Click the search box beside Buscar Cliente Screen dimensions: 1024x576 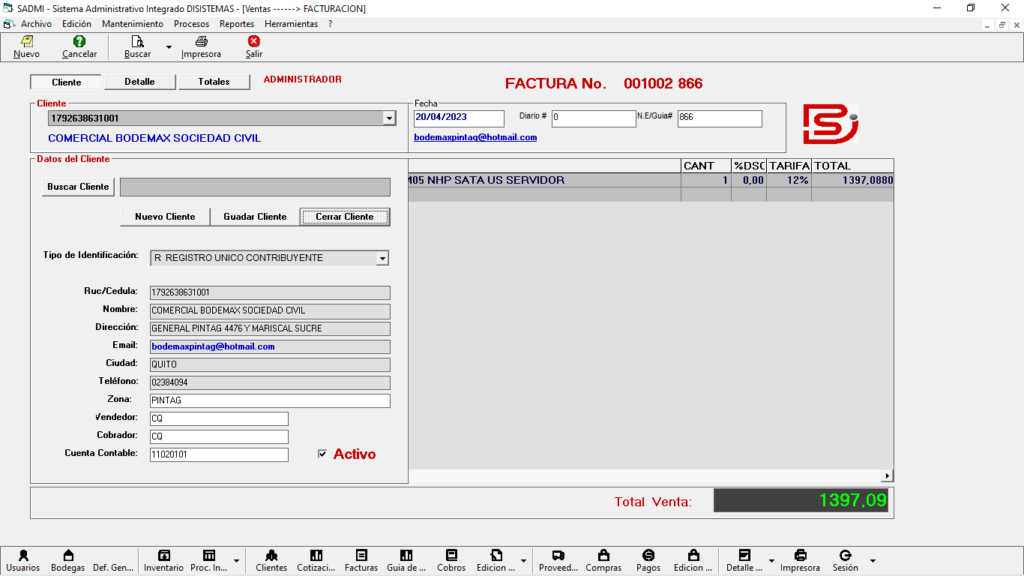255,187
